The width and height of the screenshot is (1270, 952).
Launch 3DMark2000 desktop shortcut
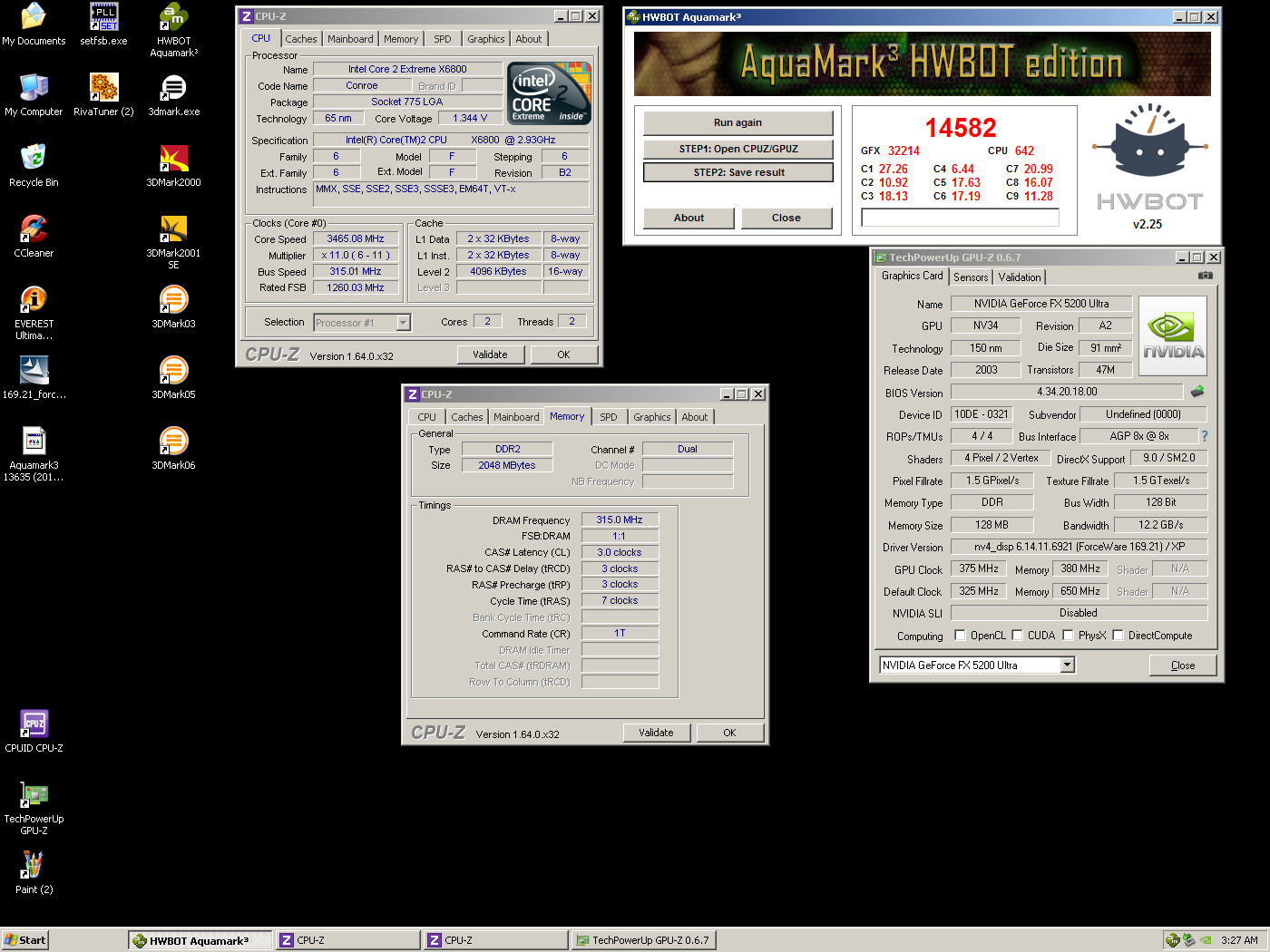(x=173, y=167)
